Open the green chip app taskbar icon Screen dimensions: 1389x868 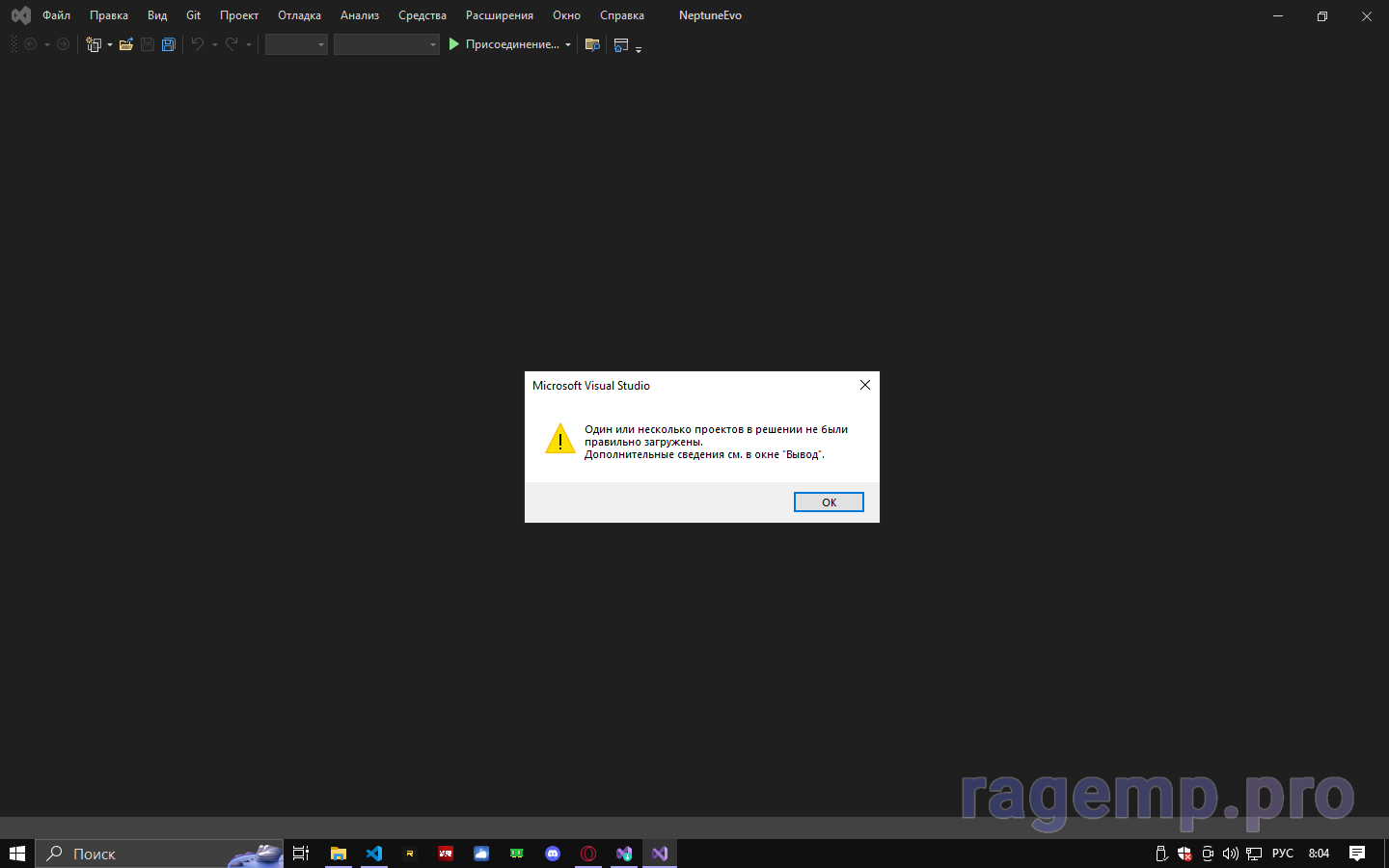(517, 854)
